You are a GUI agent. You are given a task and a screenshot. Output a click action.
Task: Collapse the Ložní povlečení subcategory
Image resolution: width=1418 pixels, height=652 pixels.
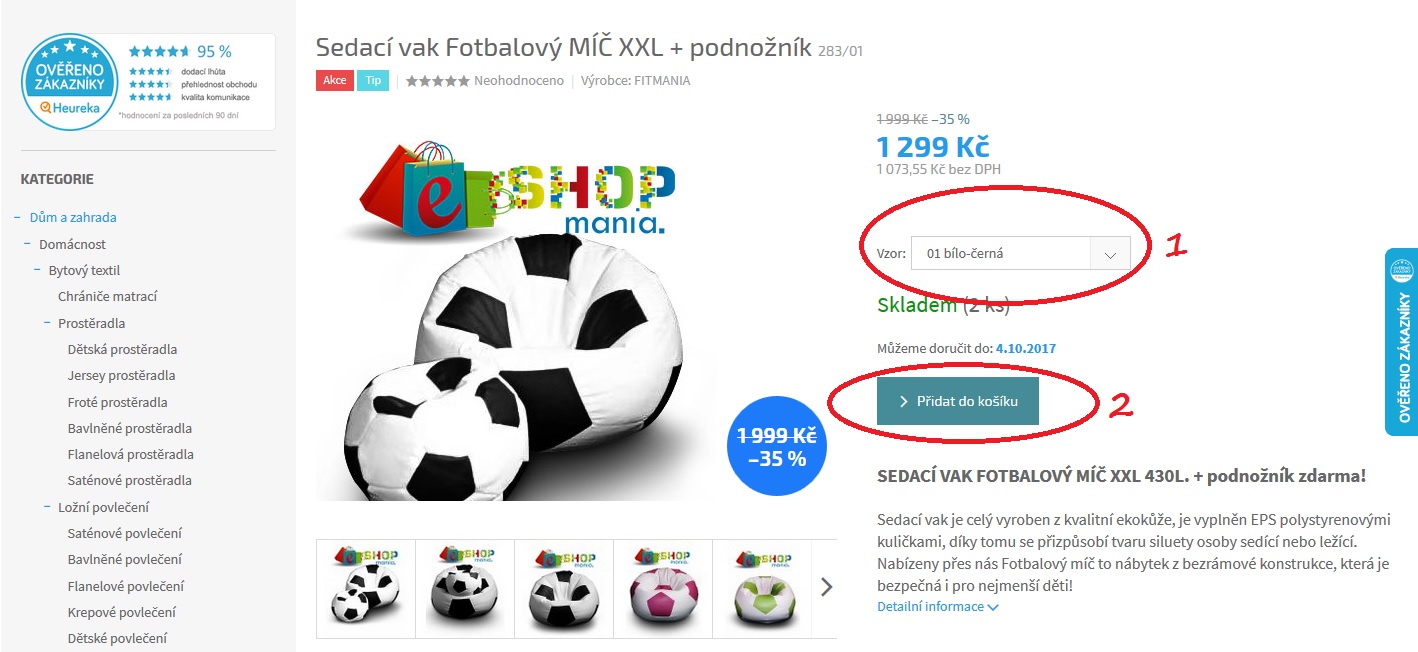point(47,507)
